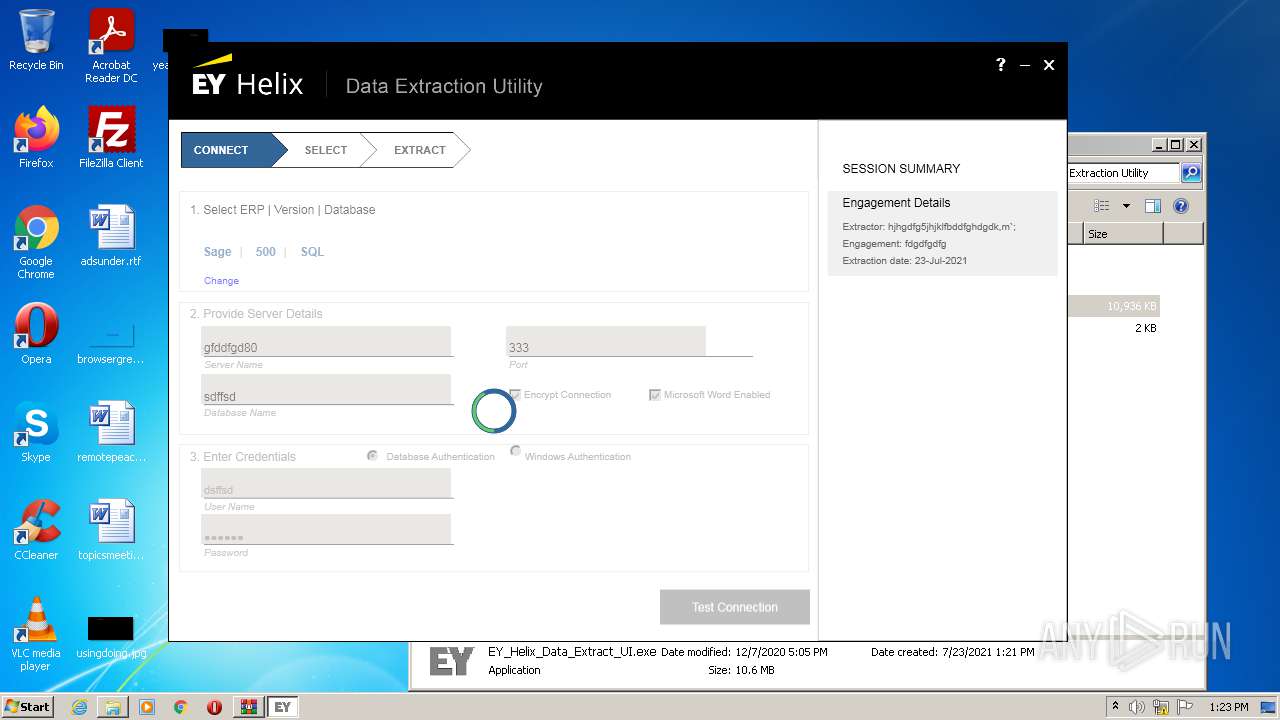Open the adsunder.rtf document icon
Viewport: 1280px width, 720px height.
(111, 236)
